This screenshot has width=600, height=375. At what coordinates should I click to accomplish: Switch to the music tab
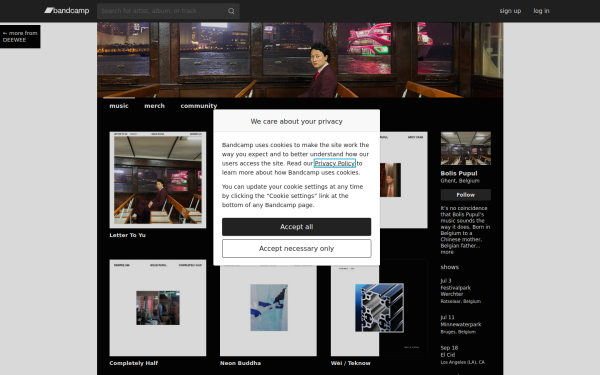119,106
